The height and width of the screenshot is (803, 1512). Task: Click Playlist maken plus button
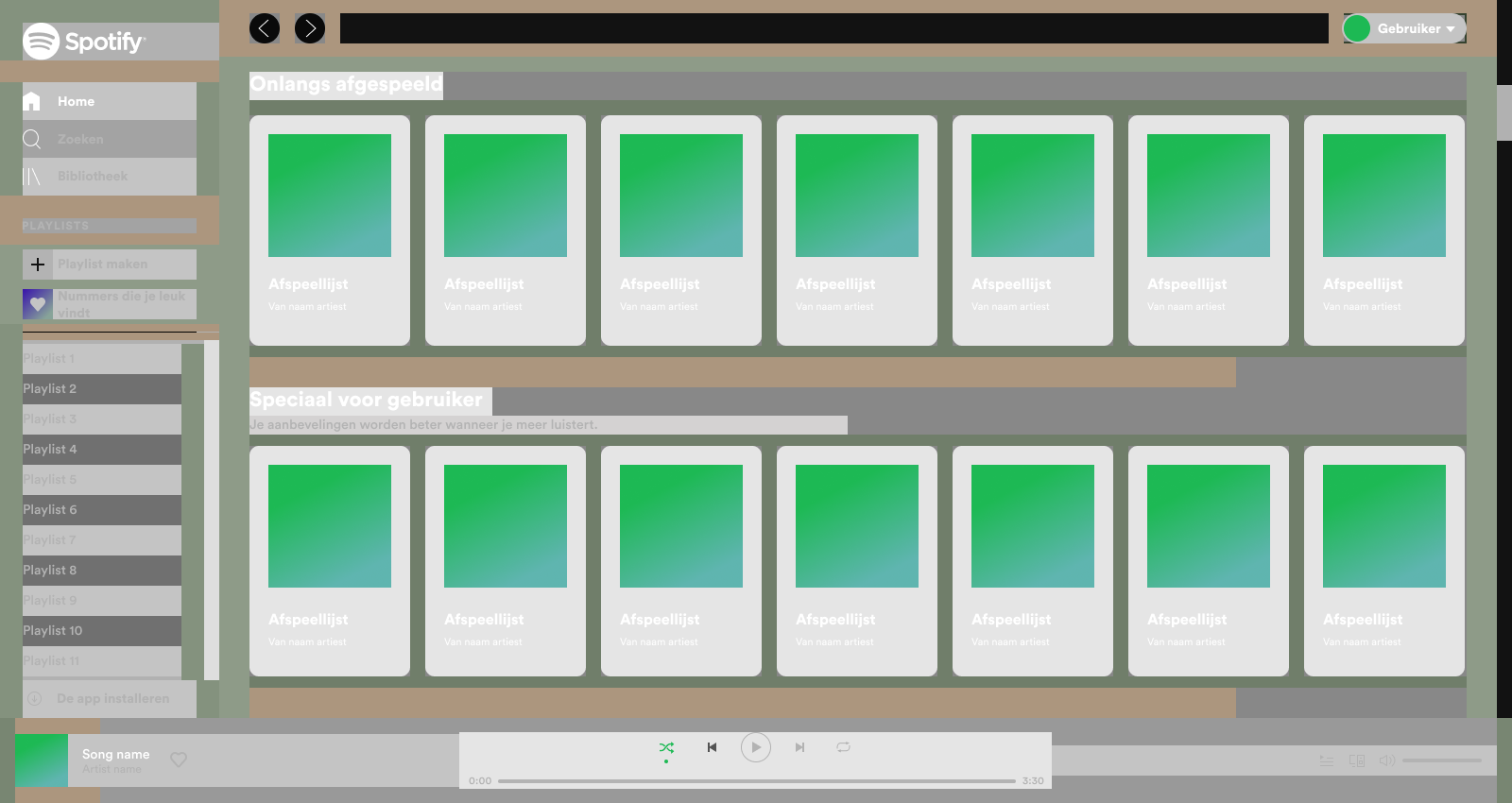[x=38, y=265]
